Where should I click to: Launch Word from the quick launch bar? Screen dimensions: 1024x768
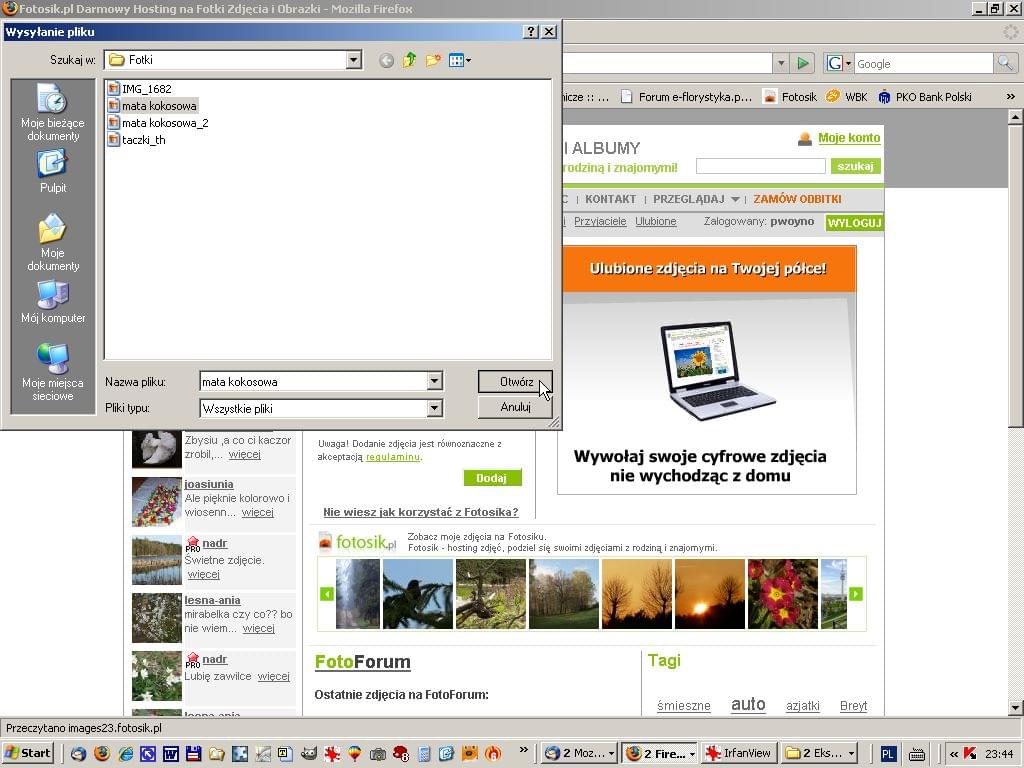point(170,754)
